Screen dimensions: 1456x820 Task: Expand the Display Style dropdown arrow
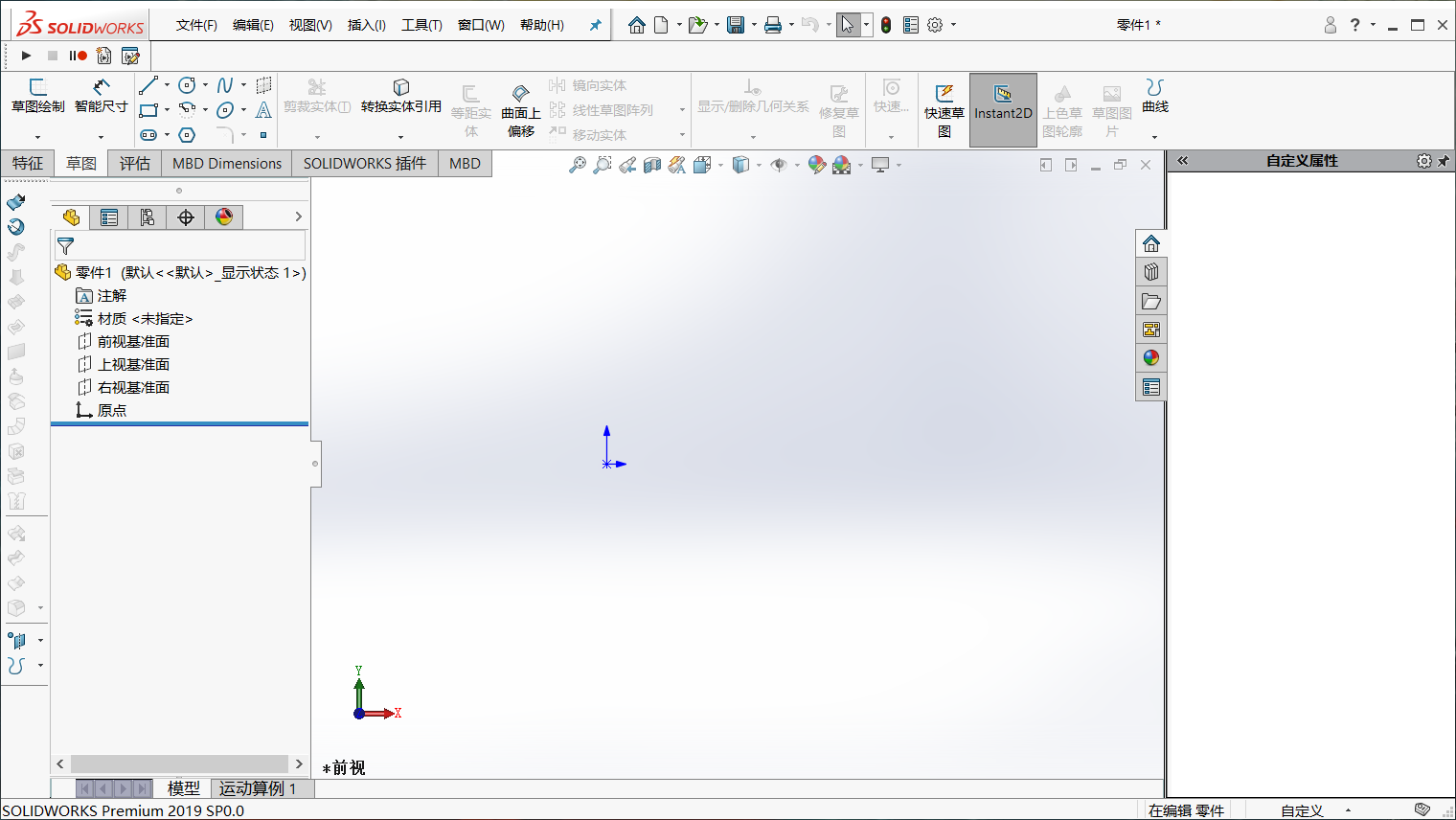759,165
